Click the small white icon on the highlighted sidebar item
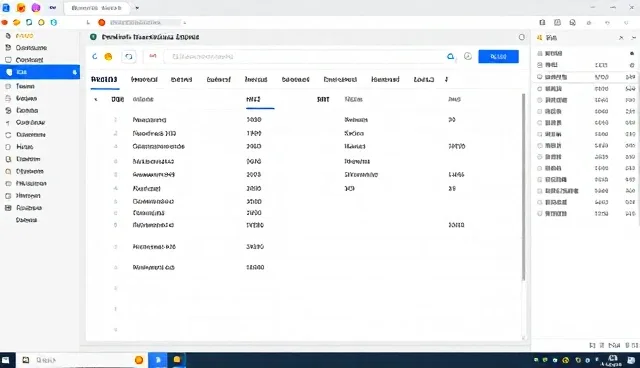 [x=75, y=72]
